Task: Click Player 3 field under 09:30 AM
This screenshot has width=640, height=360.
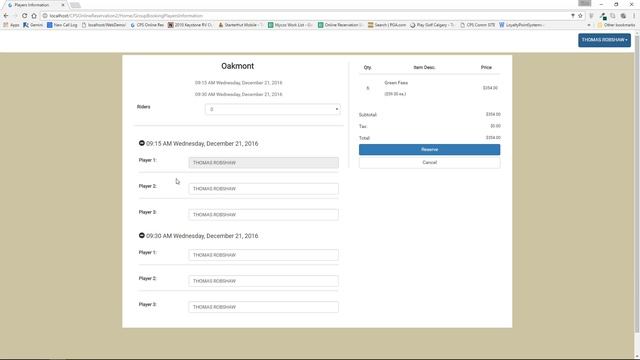Action: [263, 307]
